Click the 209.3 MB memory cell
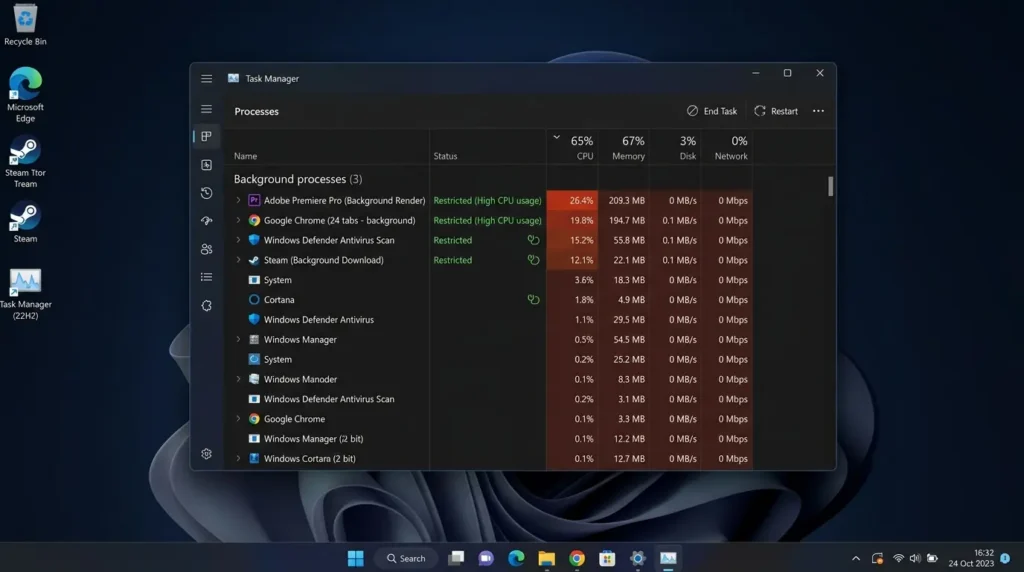Viewport: 1024px width, 572px height. pos(622,200)
